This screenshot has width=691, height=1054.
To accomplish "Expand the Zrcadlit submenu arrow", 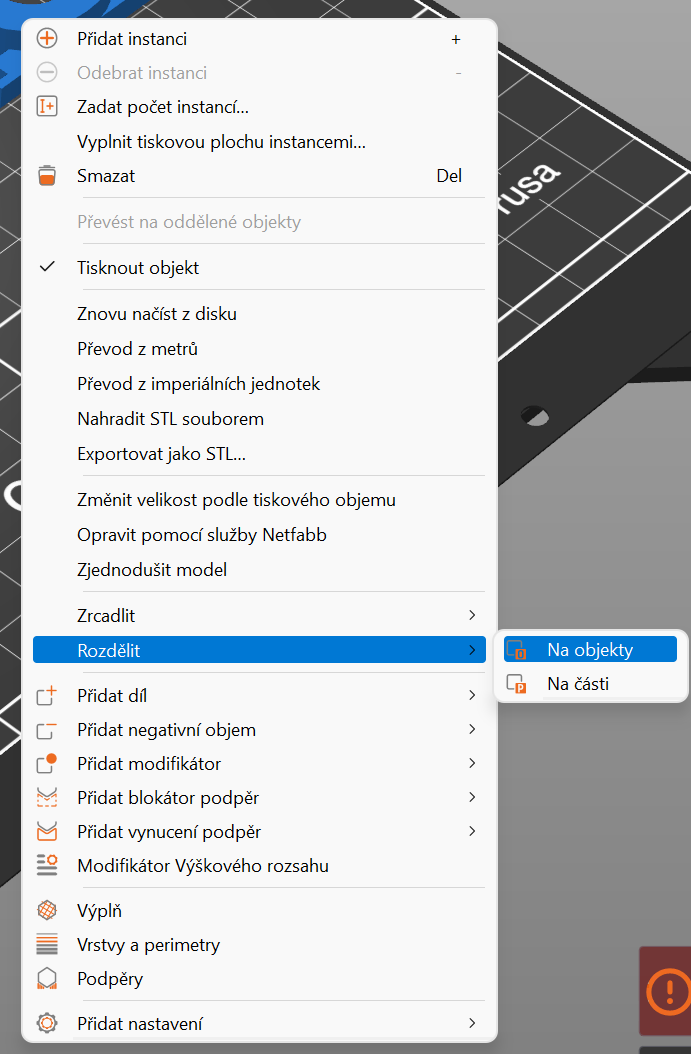I will 472,616.
